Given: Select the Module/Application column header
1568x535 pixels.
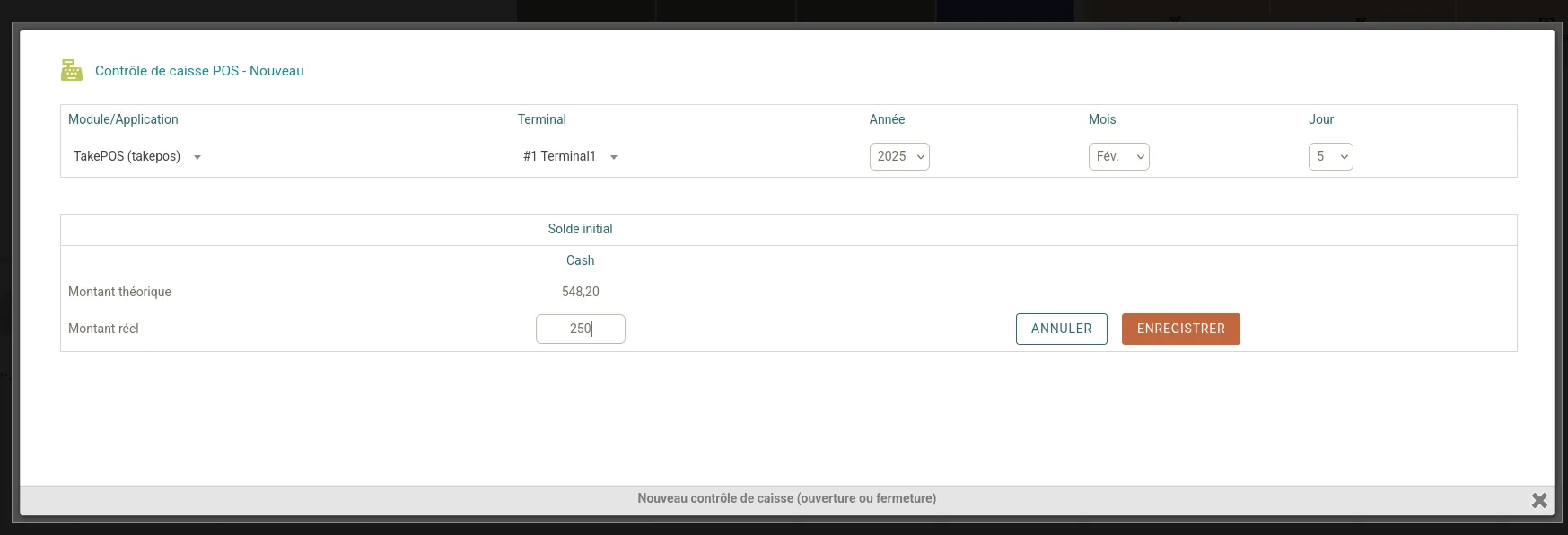Looking at the screenshot, I should (123, 119).
